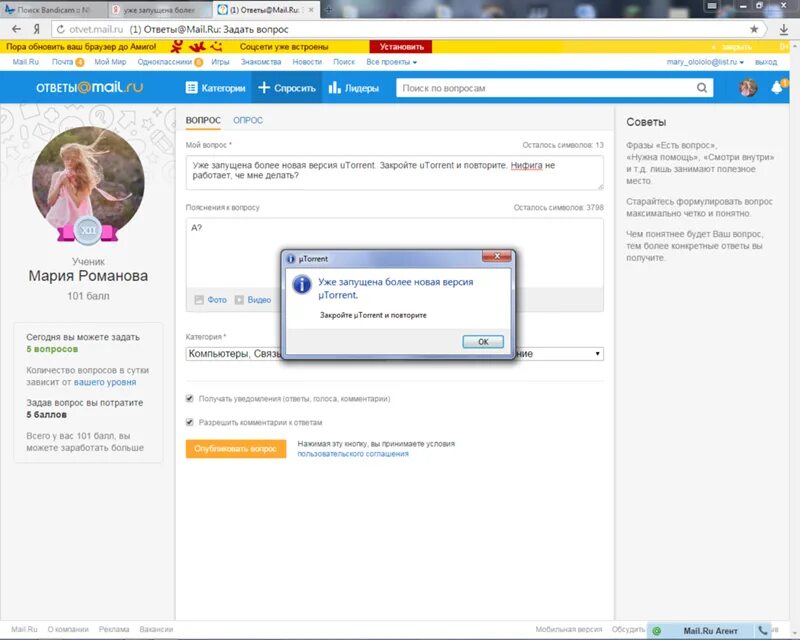This screenshot has width=800, height=640.
Task: Click the browser back arrow
Action: pyautogui.click(x=16, y=29)
